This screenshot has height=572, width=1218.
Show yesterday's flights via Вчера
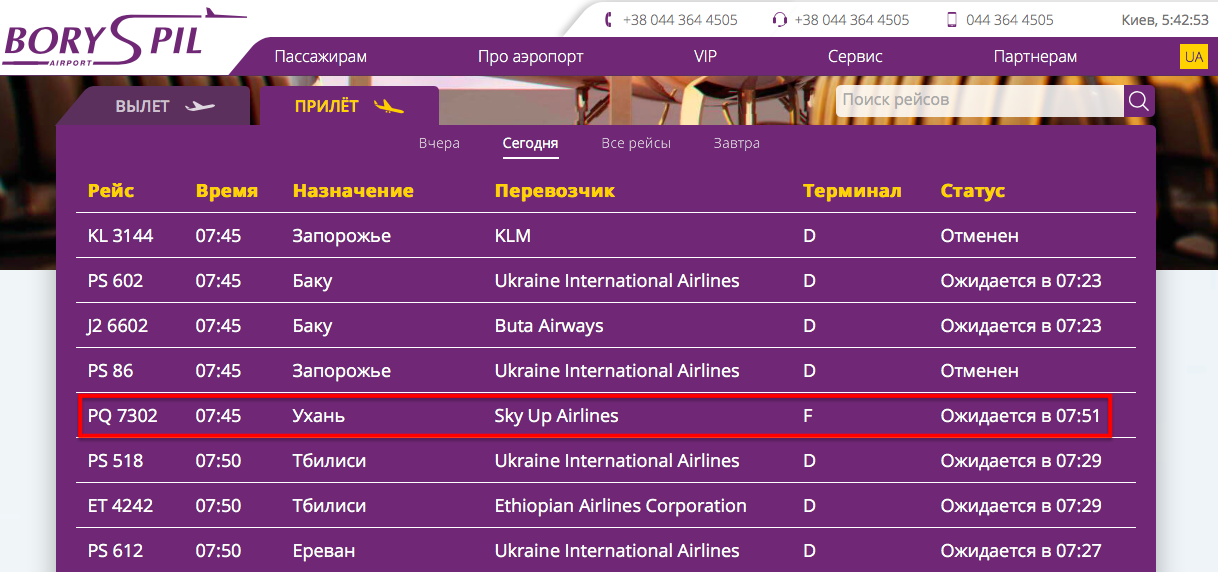[439, 143]
